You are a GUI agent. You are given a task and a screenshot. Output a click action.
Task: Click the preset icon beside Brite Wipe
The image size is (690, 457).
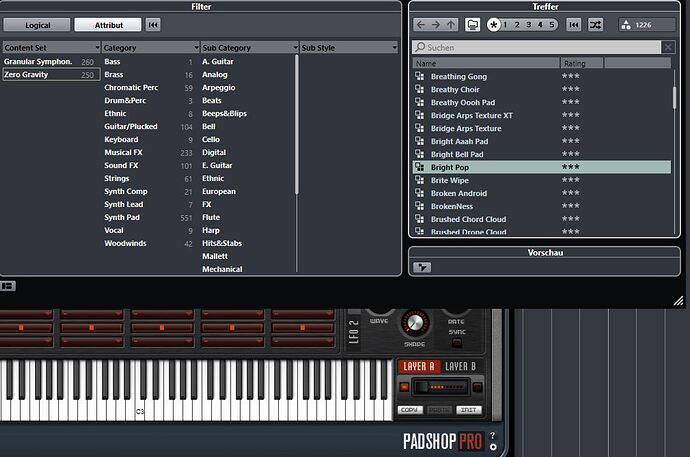pos(419,180)
